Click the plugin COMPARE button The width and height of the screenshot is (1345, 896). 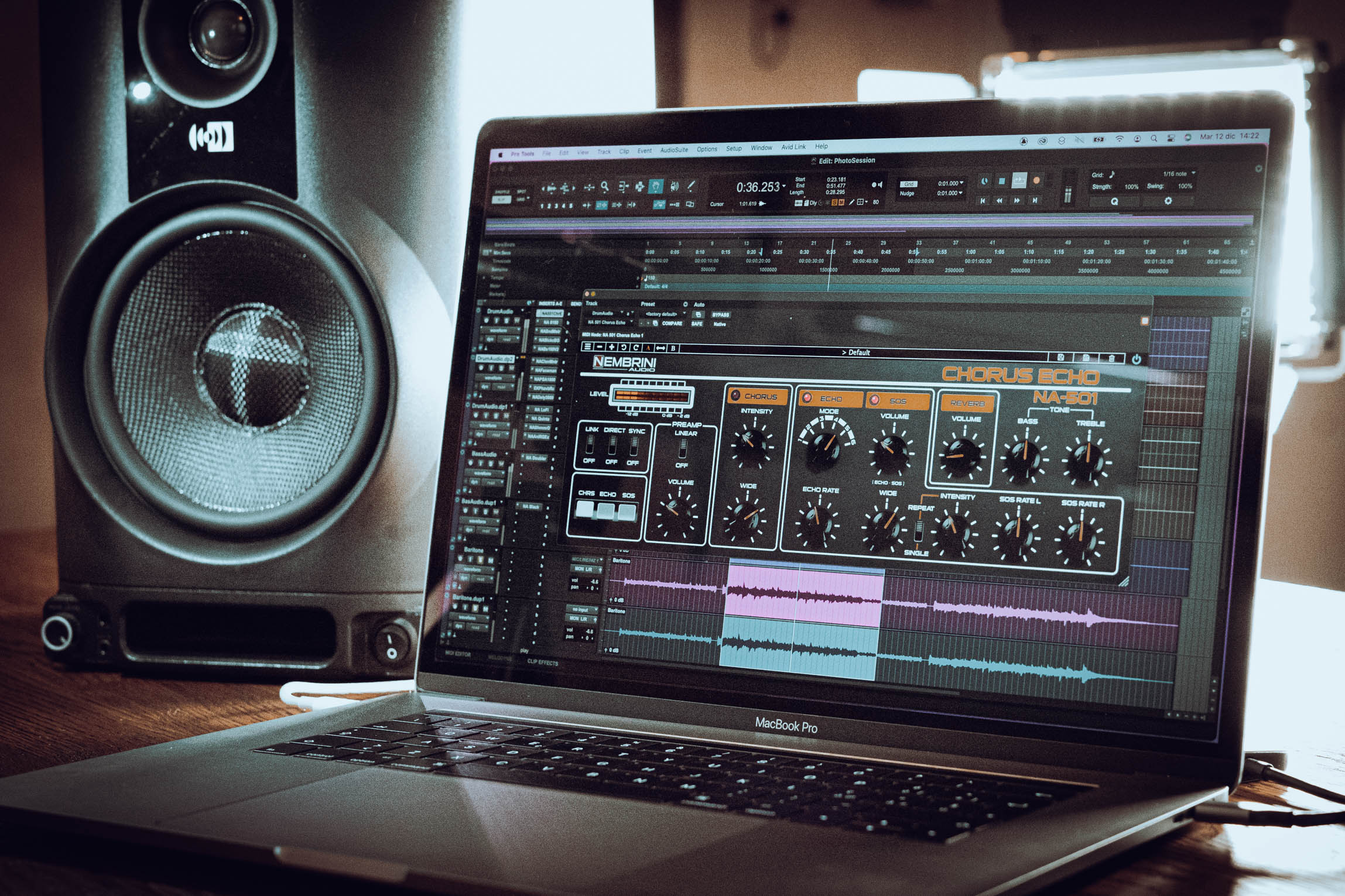[x=672, y=323]
